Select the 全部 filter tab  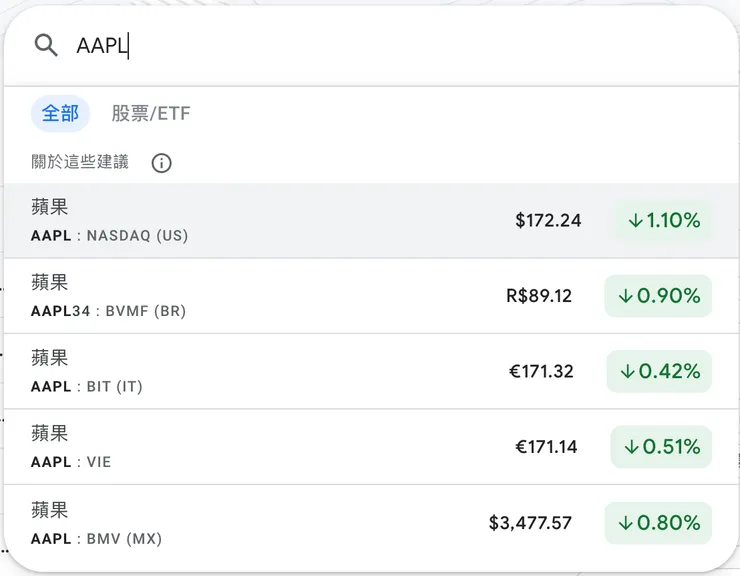60,114
